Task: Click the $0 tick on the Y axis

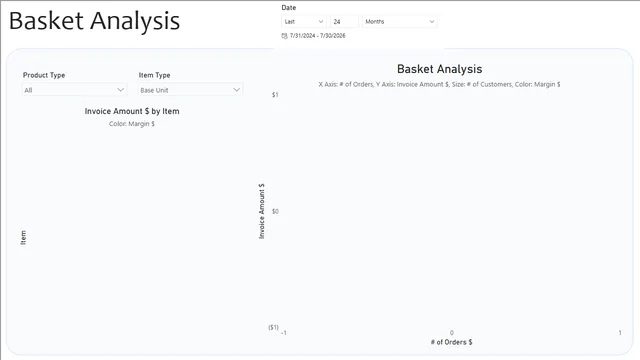Action: [275, 211]
